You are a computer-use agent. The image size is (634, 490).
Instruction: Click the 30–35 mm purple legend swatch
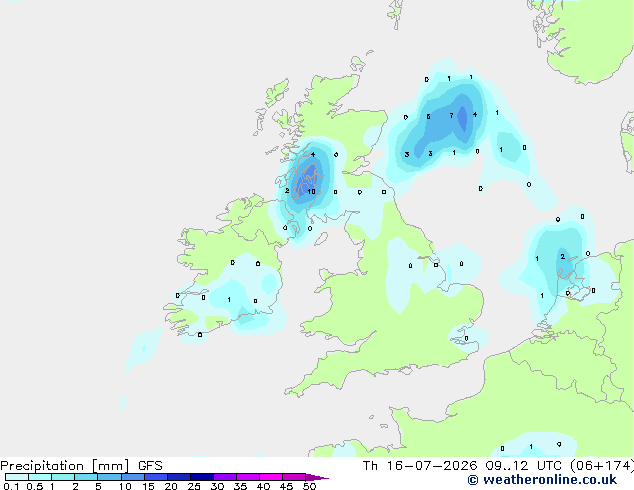pyautogui.click(x=225, y=477)
